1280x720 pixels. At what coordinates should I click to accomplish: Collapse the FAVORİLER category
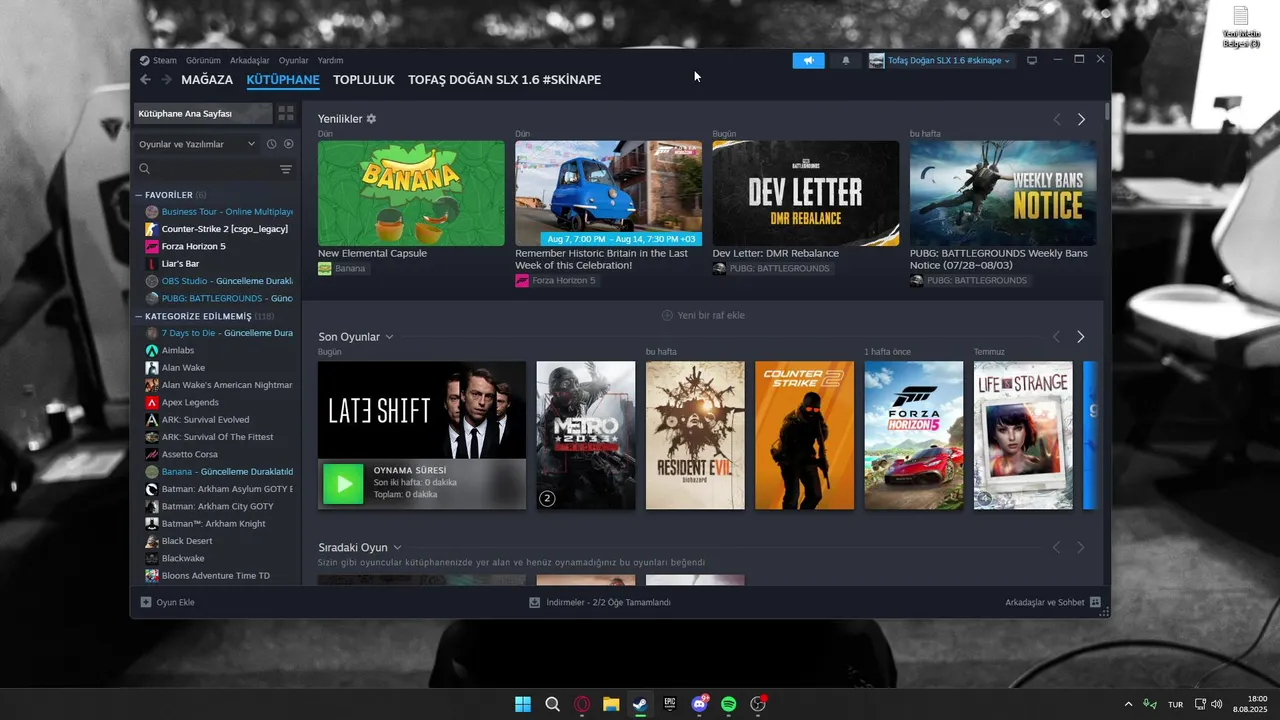139,195
